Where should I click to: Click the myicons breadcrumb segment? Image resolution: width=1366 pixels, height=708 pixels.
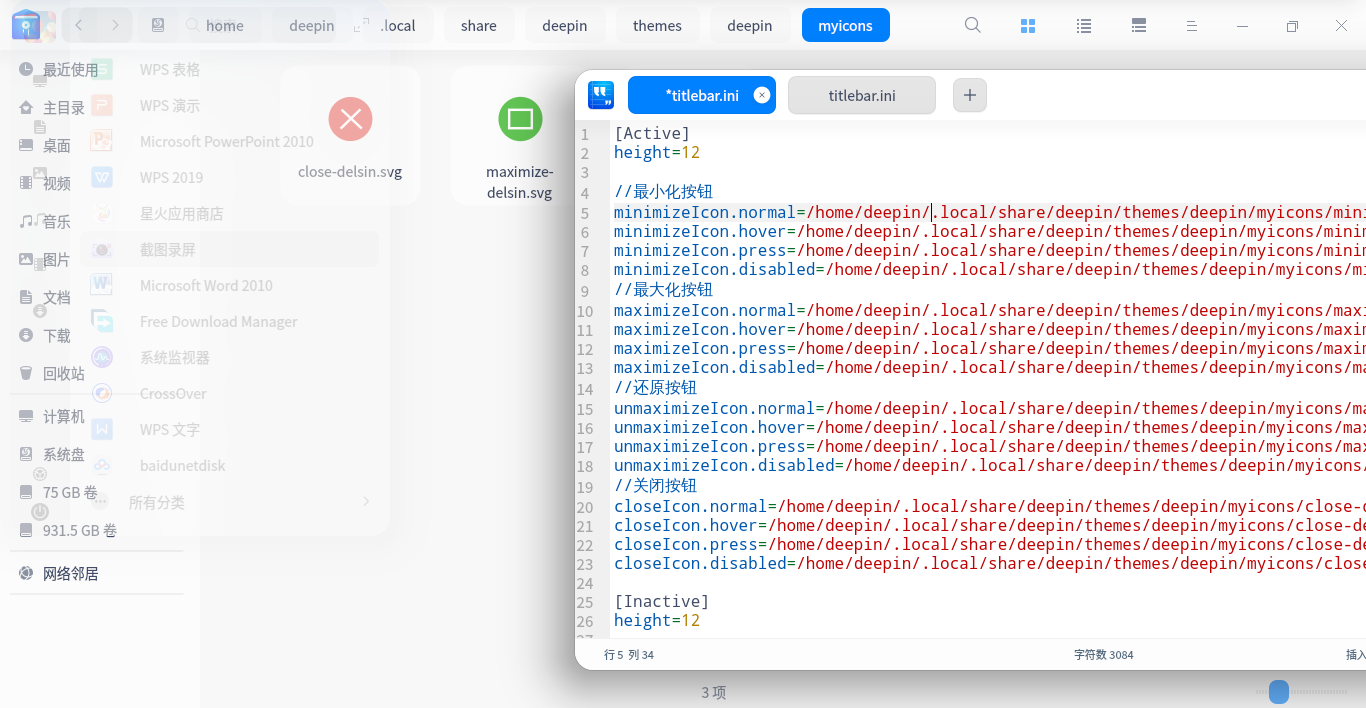point(846,26)
